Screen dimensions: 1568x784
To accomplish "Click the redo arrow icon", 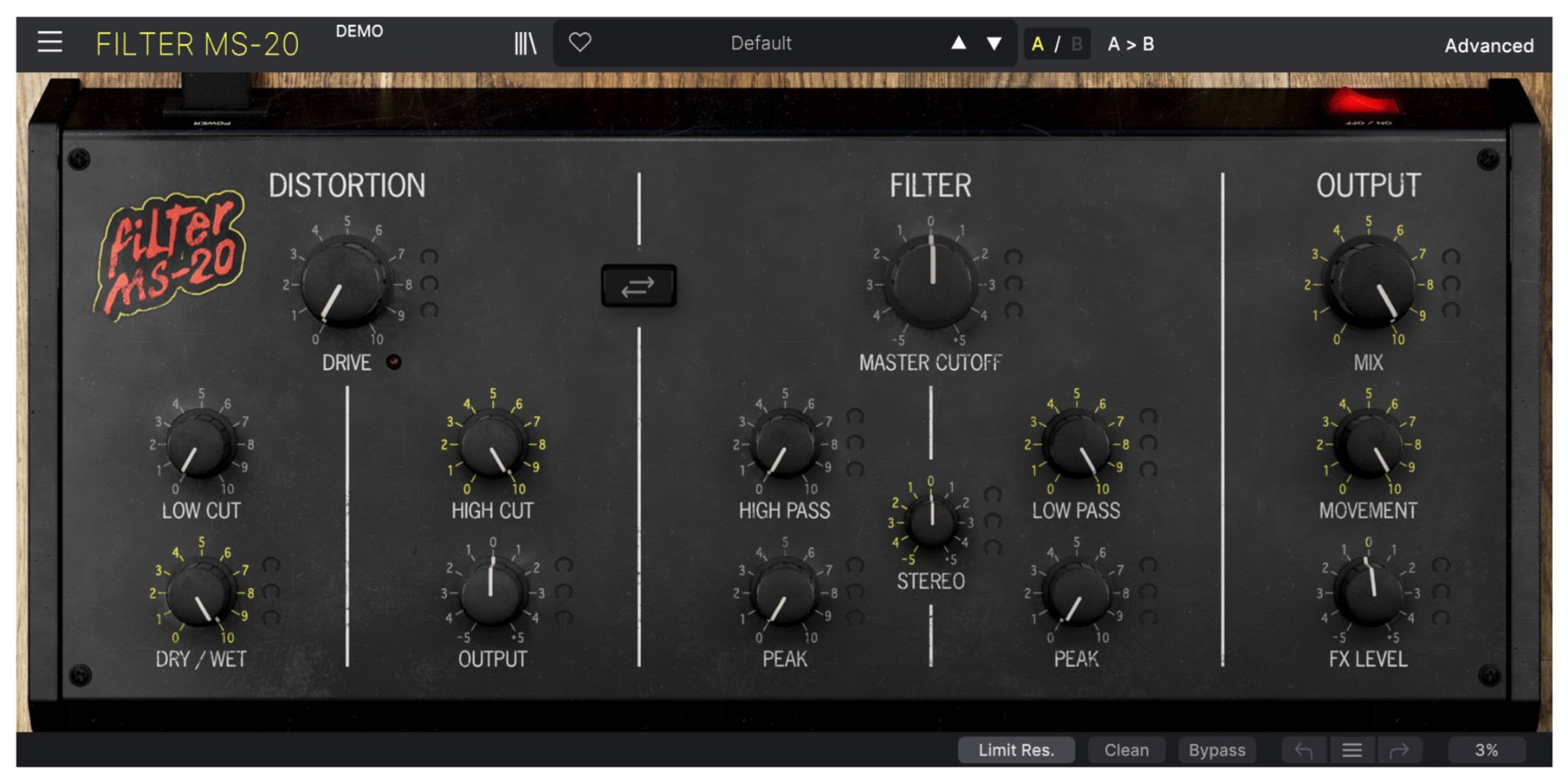I will (1399, 750).
